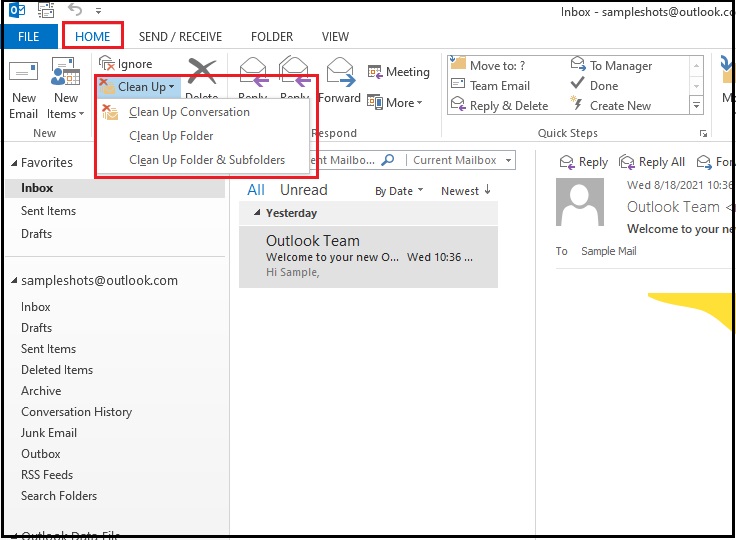Show All messages filter
This screenshot has height=540, width=736.
point(256,190)
